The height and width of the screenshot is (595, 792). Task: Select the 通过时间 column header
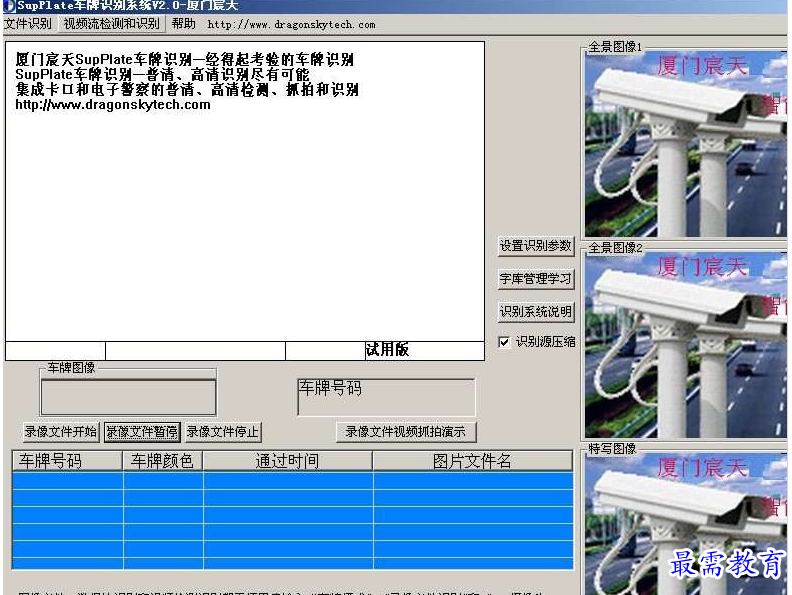287,461
